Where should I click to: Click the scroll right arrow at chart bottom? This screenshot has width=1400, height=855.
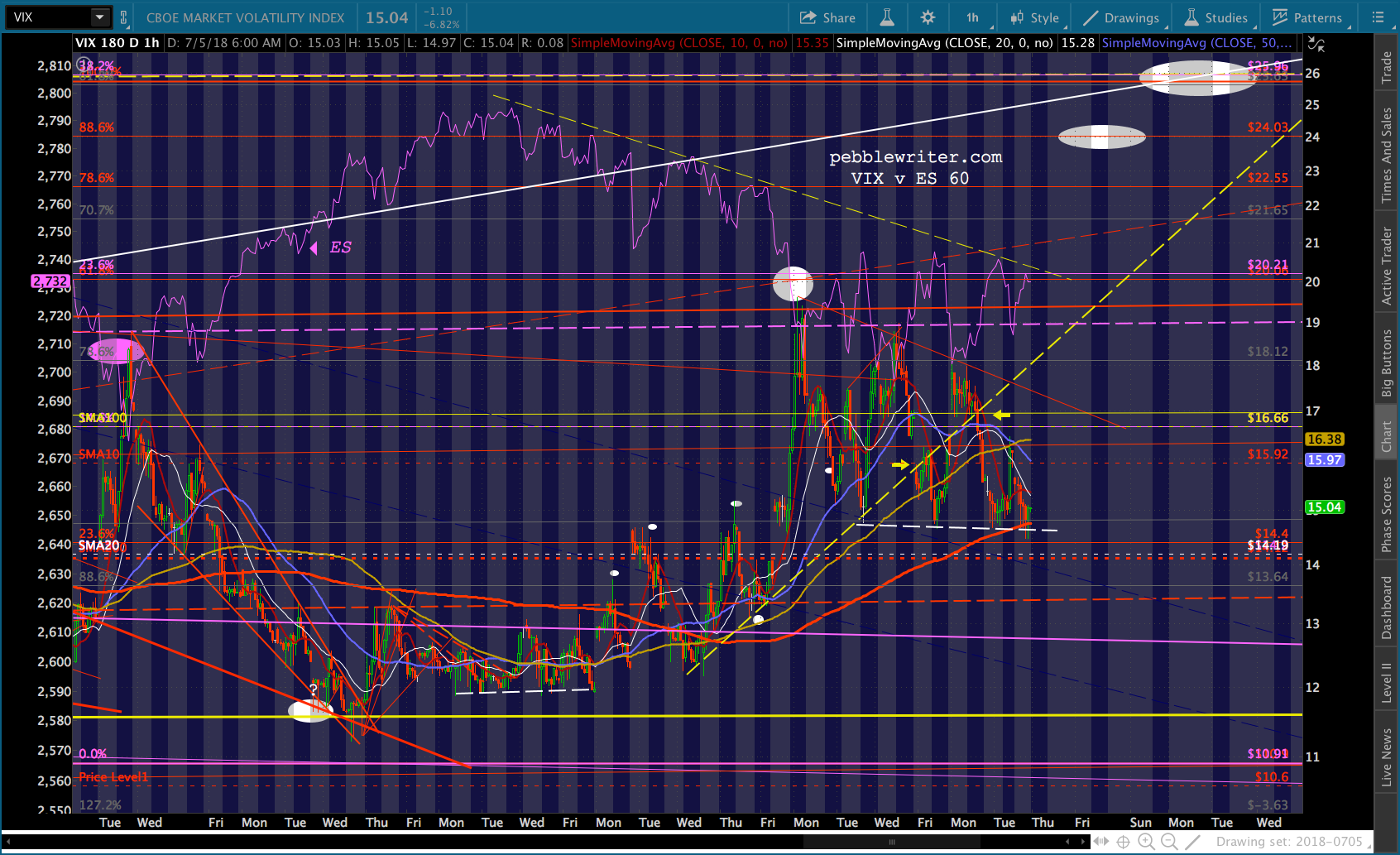[x=1081, y=842]
